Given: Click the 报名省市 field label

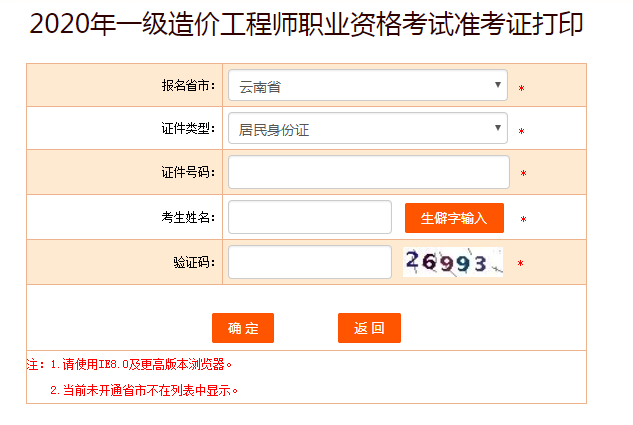Looking at the screenshot, I should pos(187,86).
